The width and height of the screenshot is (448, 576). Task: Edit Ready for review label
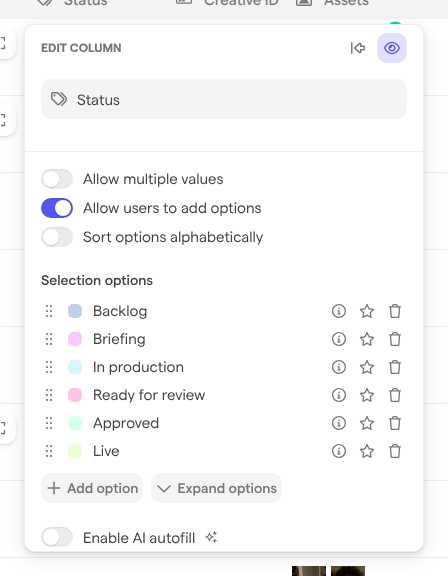(149, 395)
